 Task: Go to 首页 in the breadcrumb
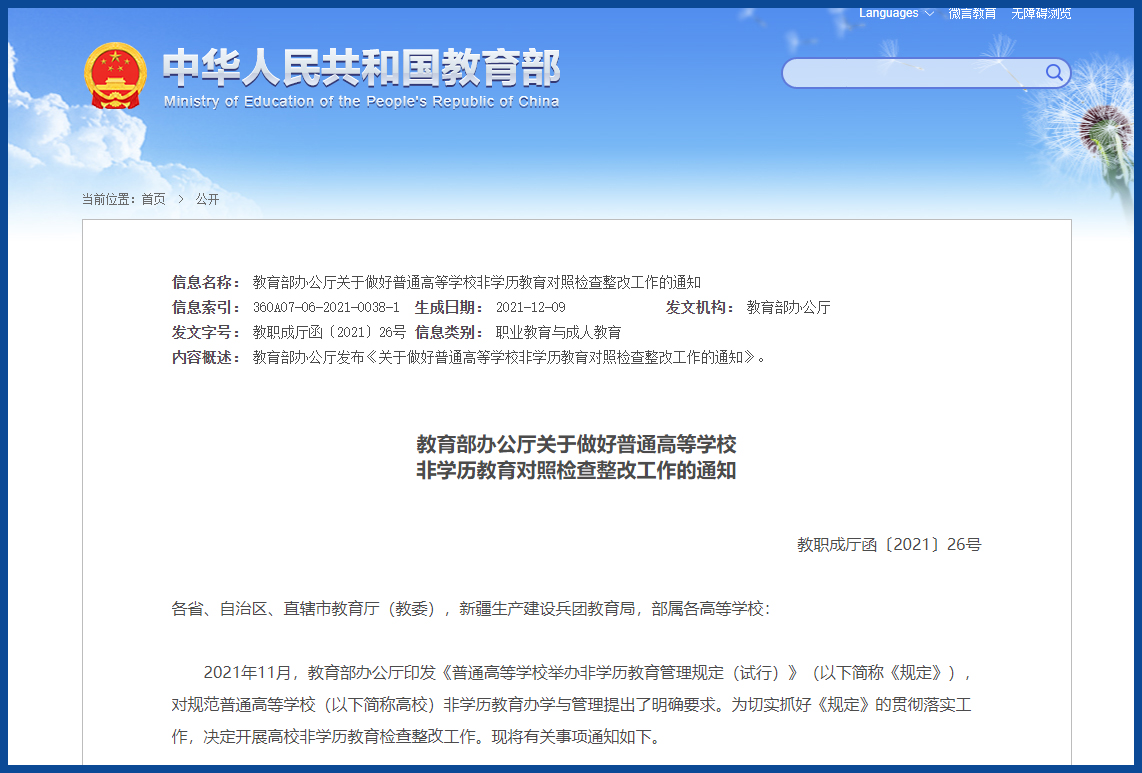coord(153,199)
